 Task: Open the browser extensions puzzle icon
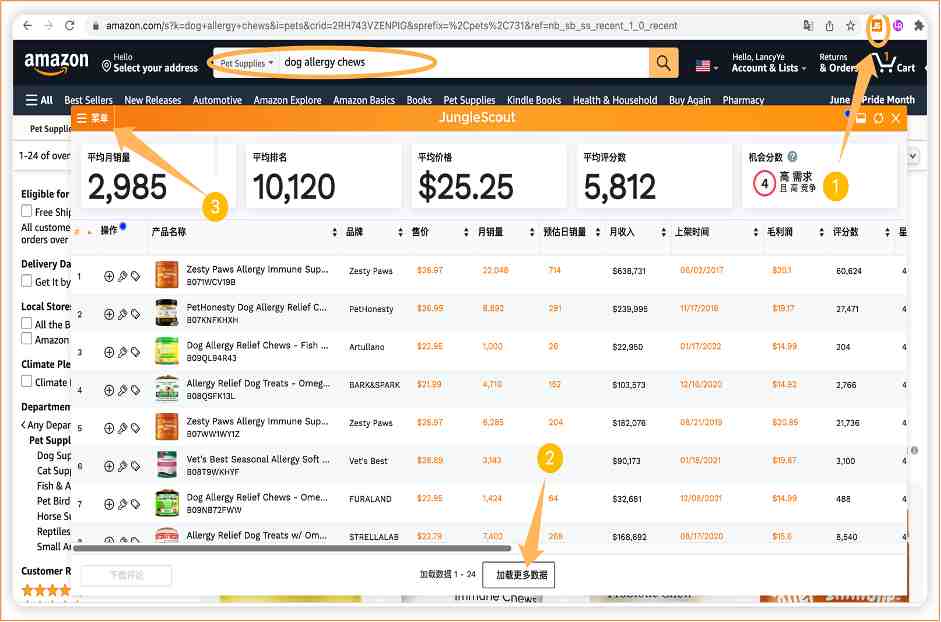(918, 26)
